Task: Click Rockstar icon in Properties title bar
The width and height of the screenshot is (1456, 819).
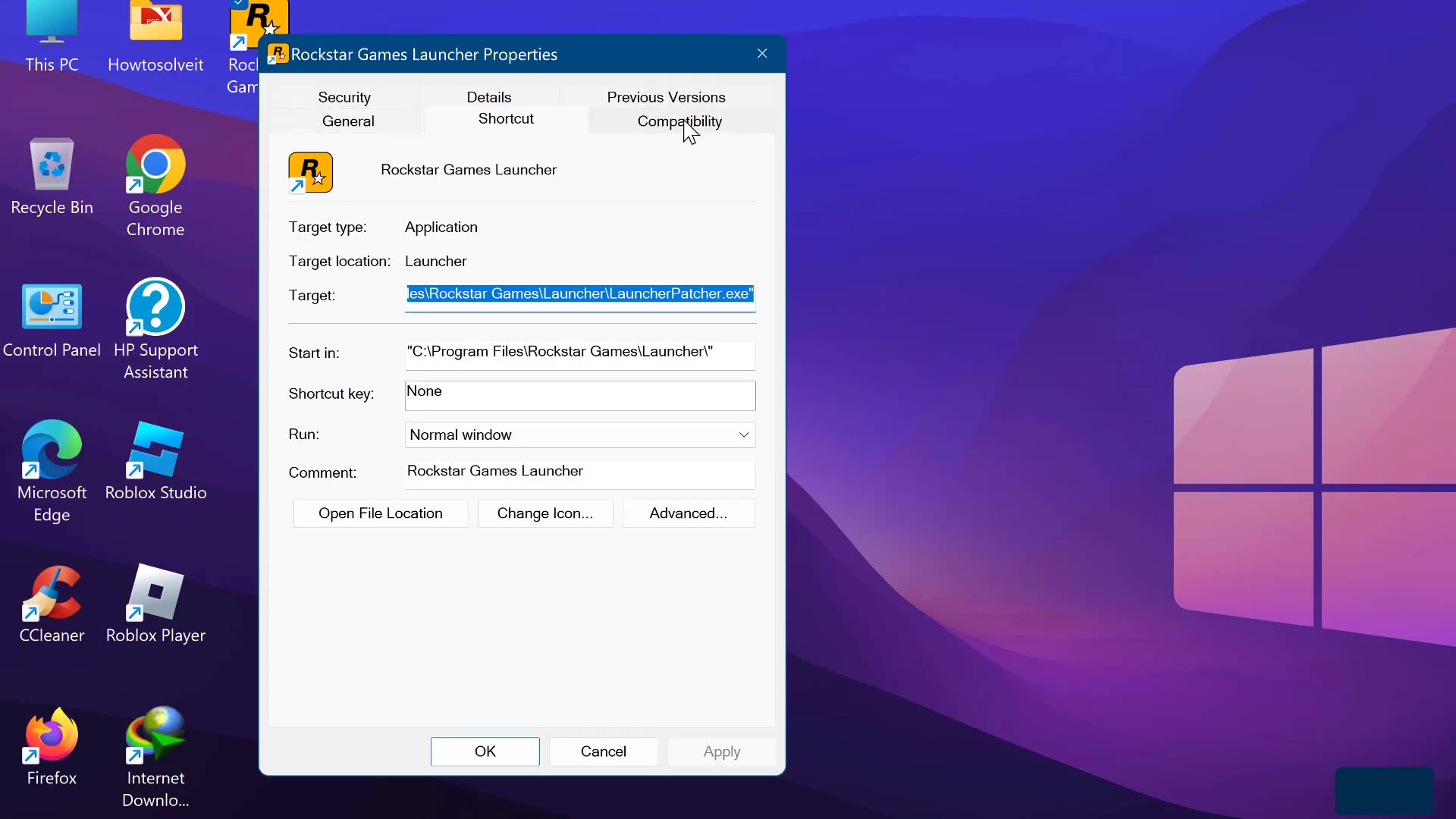Action: click(278, 54)
